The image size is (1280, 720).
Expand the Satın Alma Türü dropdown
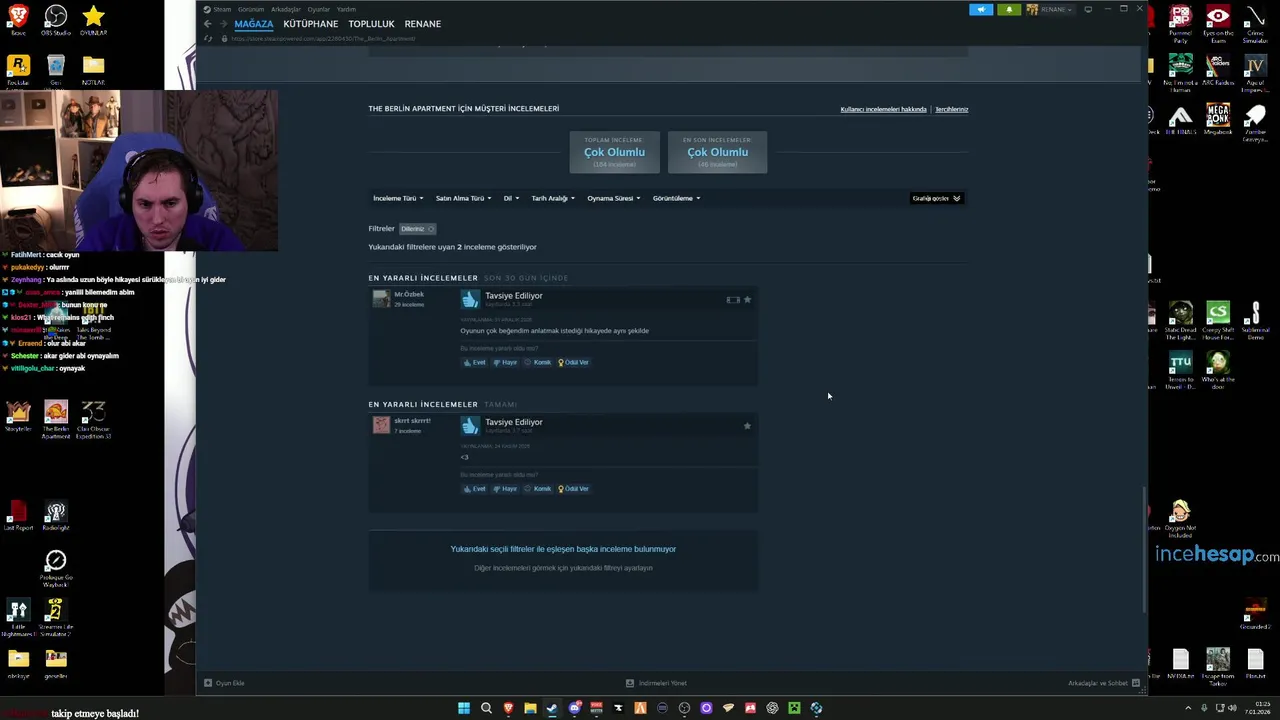pos(463,198)
